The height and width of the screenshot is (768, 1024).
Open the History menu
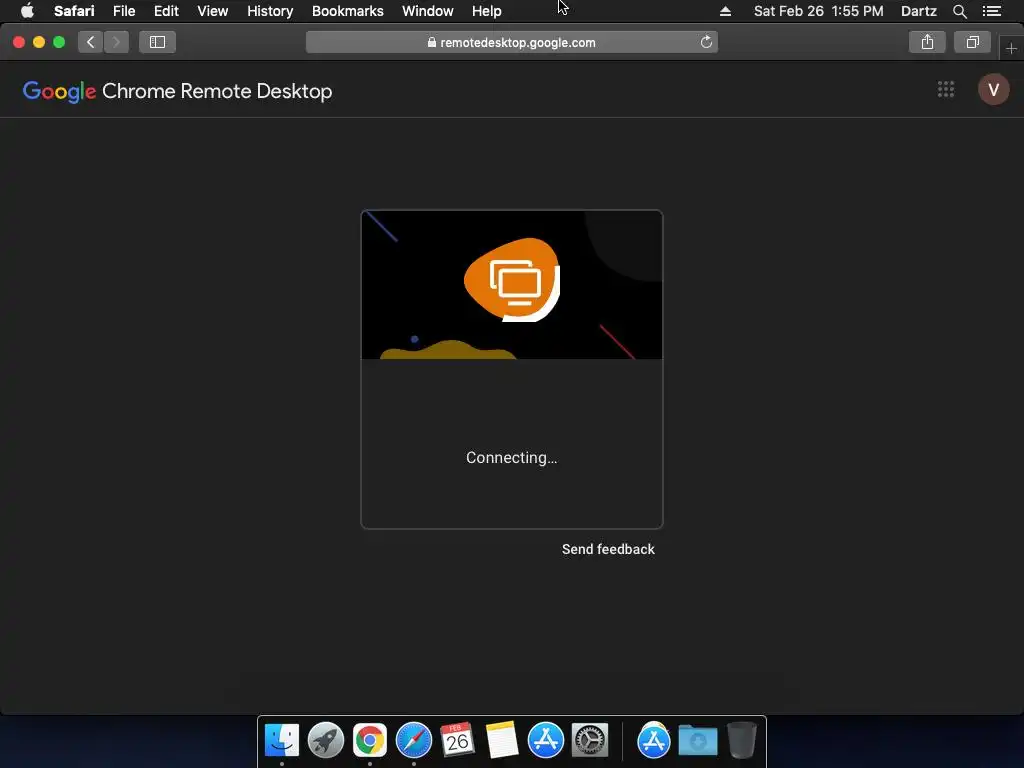[270, 11]
